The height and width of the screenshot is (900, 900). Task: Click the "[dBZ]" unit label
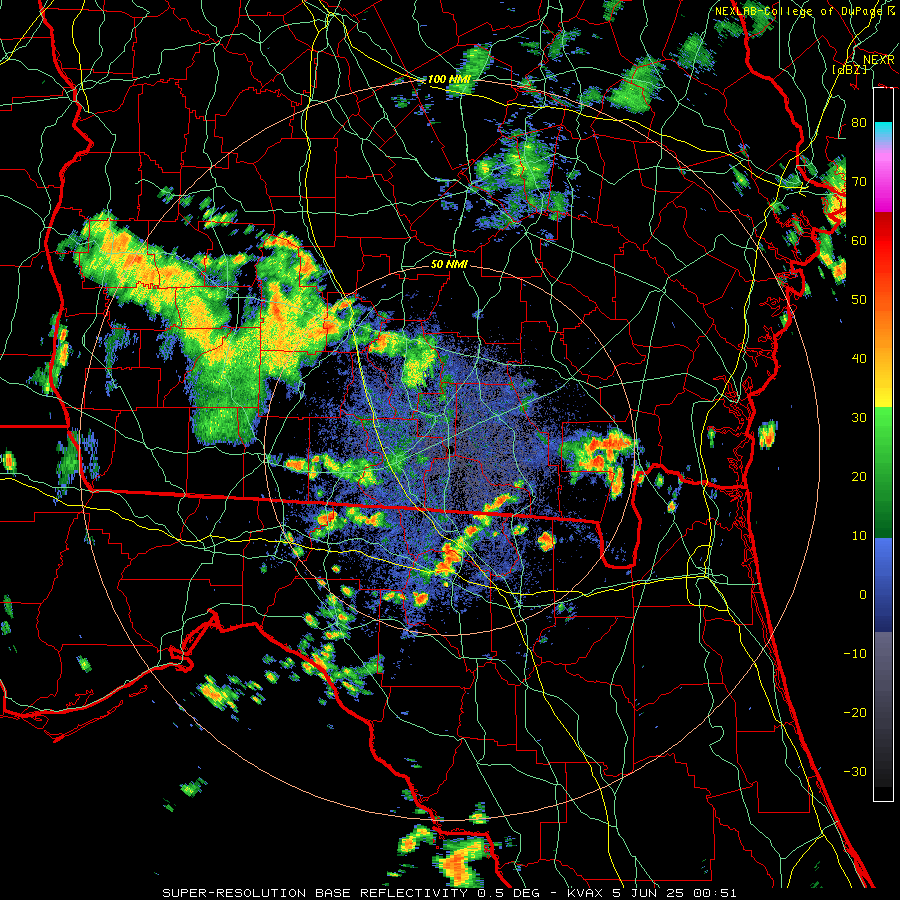point(849,69)
